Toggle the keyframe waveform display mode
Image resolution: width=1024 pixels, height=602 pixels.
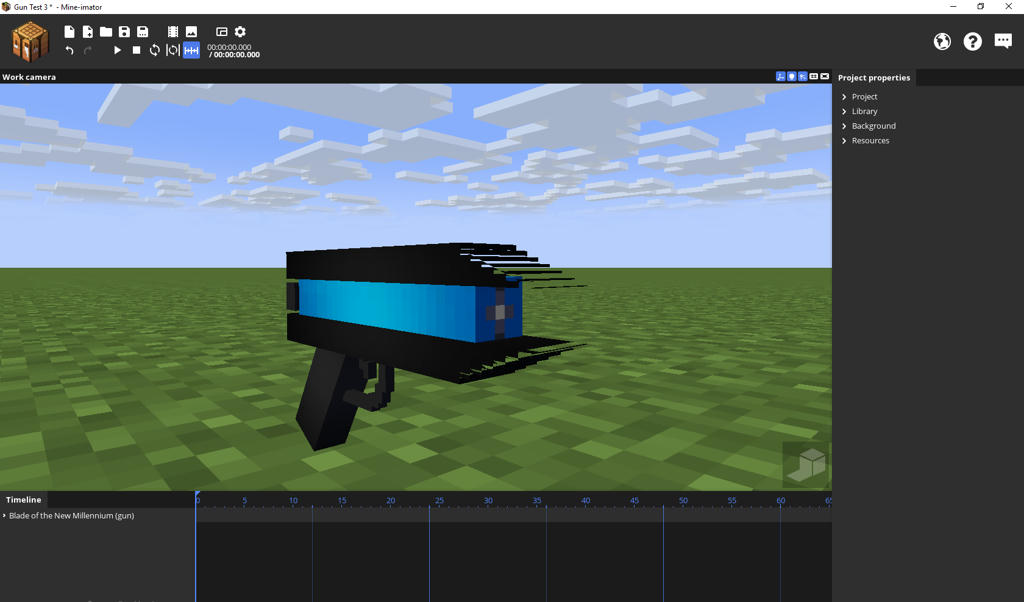(189, 49)
